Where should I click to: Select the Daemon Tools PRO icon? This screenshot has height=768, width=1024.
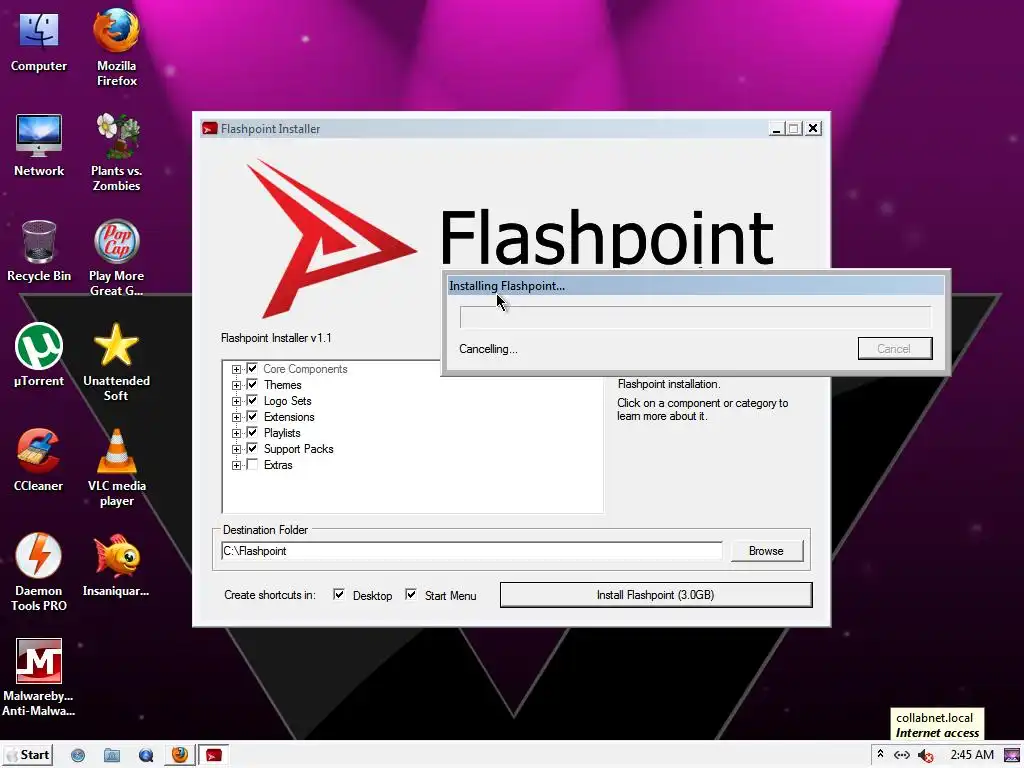[39, 573]
